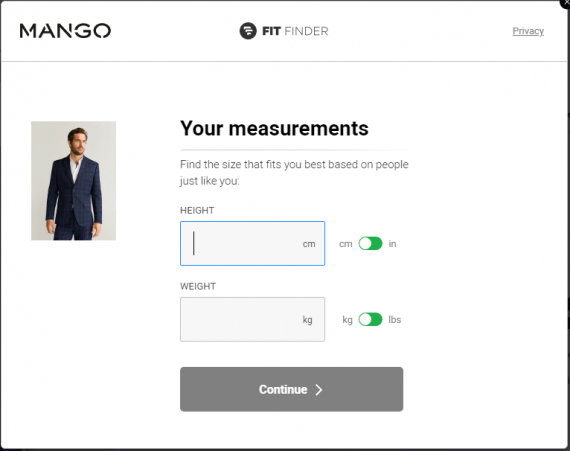Toggle weight unit switch between kg and lbs
The width and height of the screenshot is (570, 451).
370,319
